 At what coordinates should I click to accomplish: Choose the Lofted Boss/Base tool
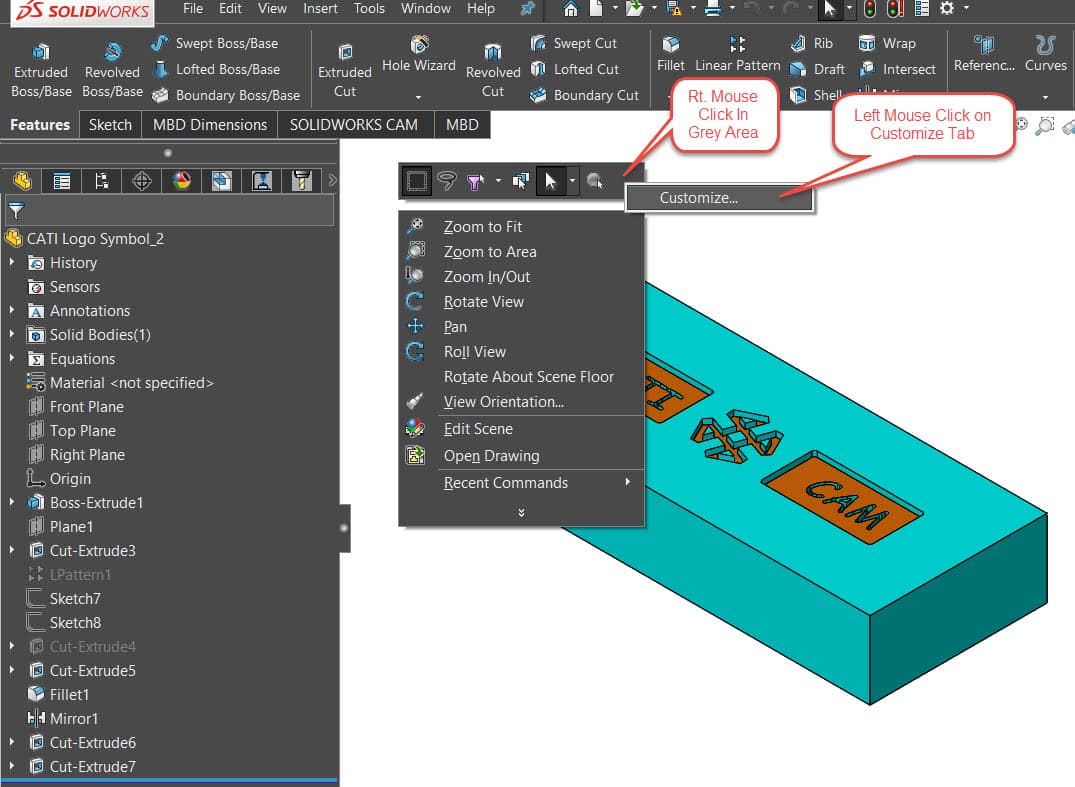pyautogui.click(x=216, y=69)
